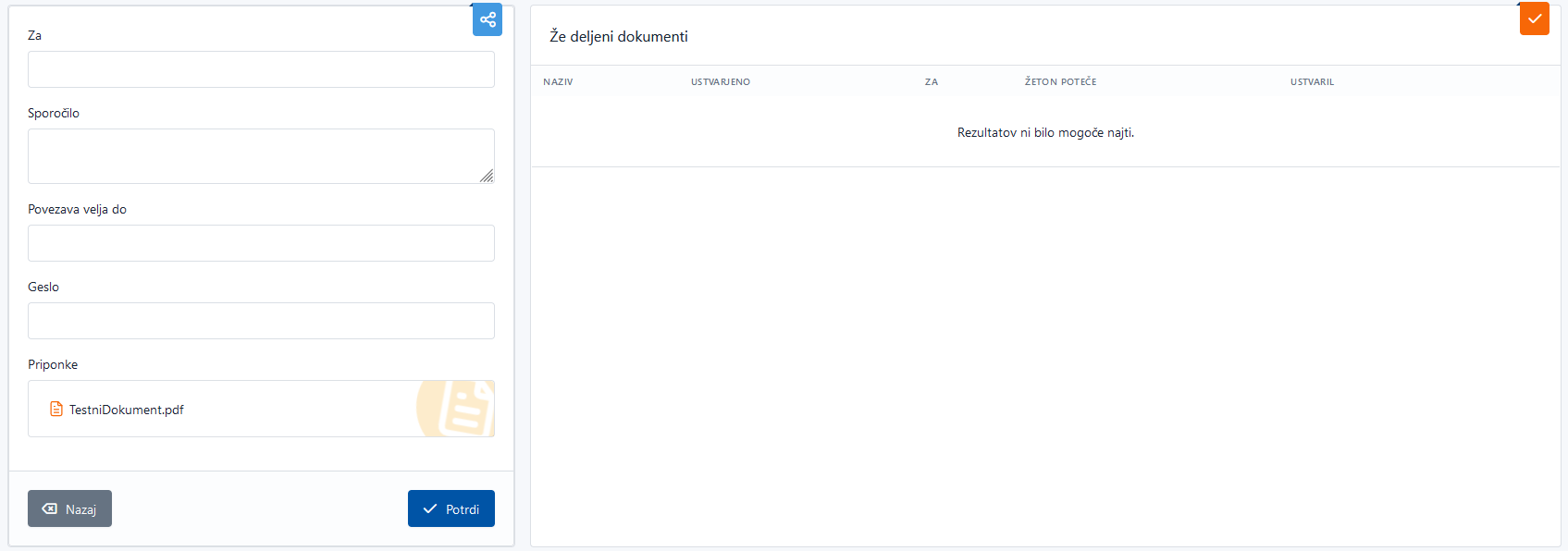Click the PDF file icon beside TestniDokument.pdf
Viewport: 1568px width, 551px height.
click(x=56, y=409)
